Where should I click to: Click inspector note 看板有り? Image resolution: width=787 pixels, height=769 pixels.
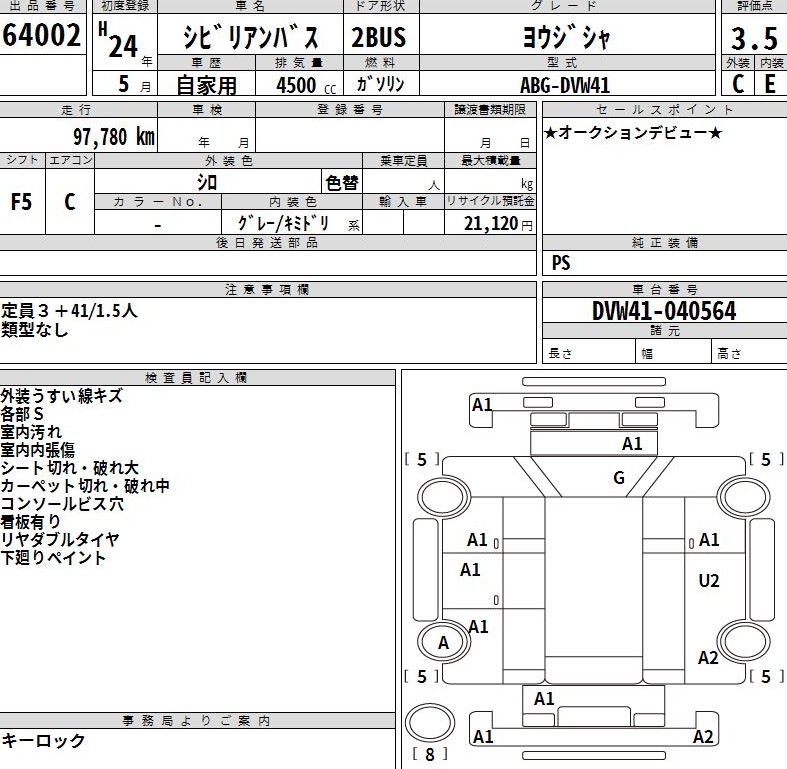[31, 522]
